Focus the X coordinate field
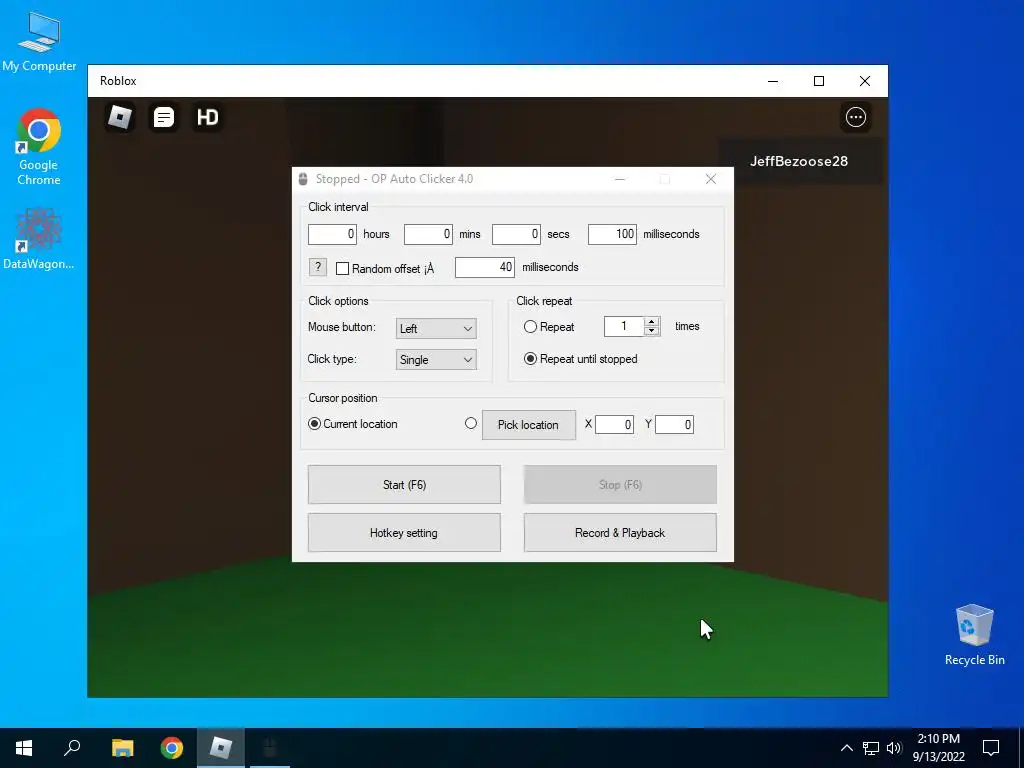 [x=615, y=425]
